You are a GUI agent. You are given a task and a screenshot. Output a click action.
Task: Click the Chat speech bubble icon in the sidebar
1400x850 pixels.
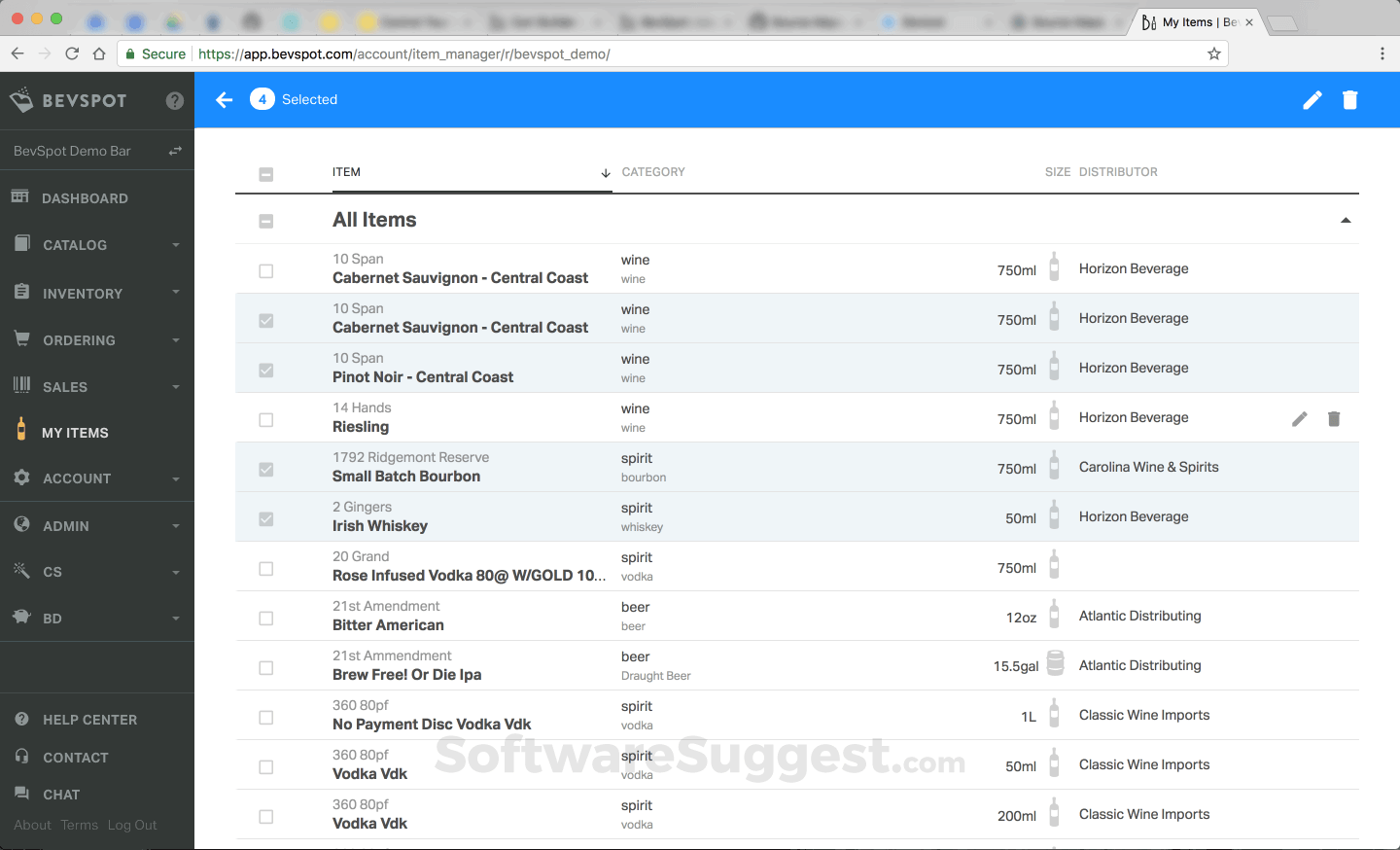pyautogui.click(x=21, y=794)
